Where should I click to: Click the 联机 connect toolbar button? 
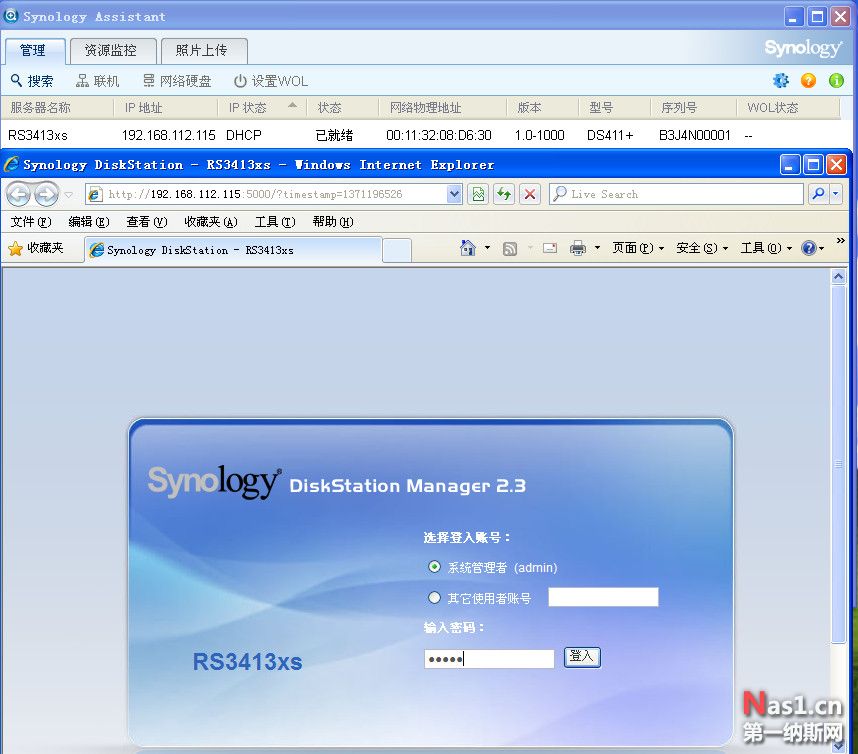click(x=97, y=81)
